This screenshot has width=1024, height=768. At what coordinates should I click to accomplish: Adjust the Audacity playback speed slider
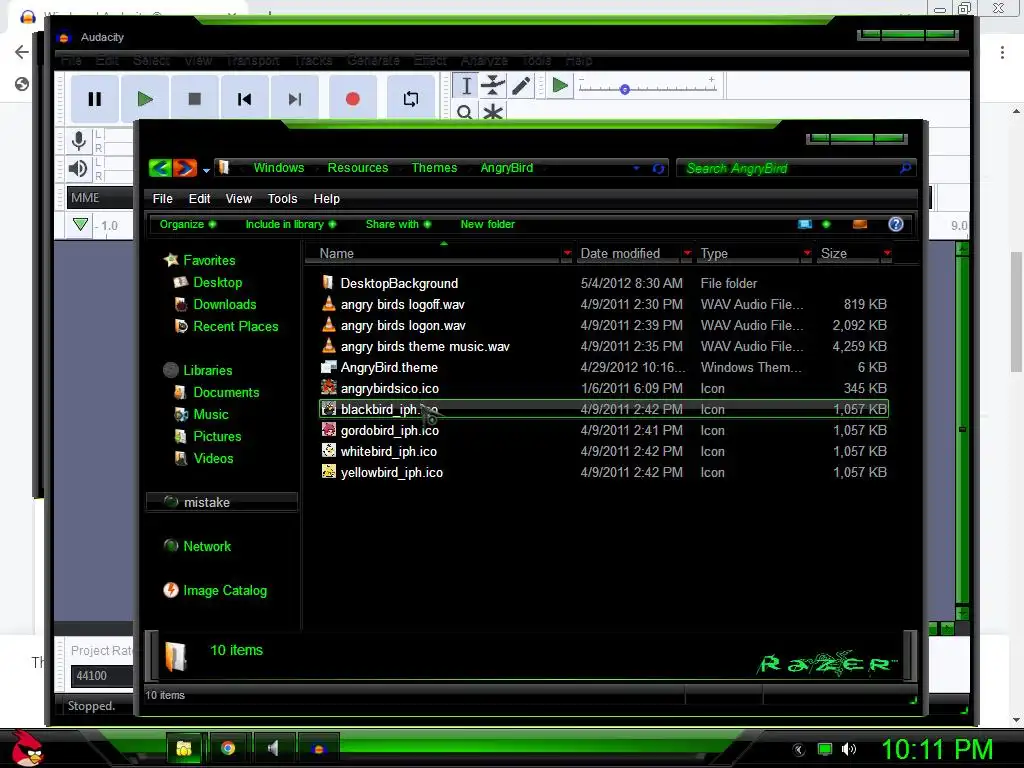click(x=624, y=89)
